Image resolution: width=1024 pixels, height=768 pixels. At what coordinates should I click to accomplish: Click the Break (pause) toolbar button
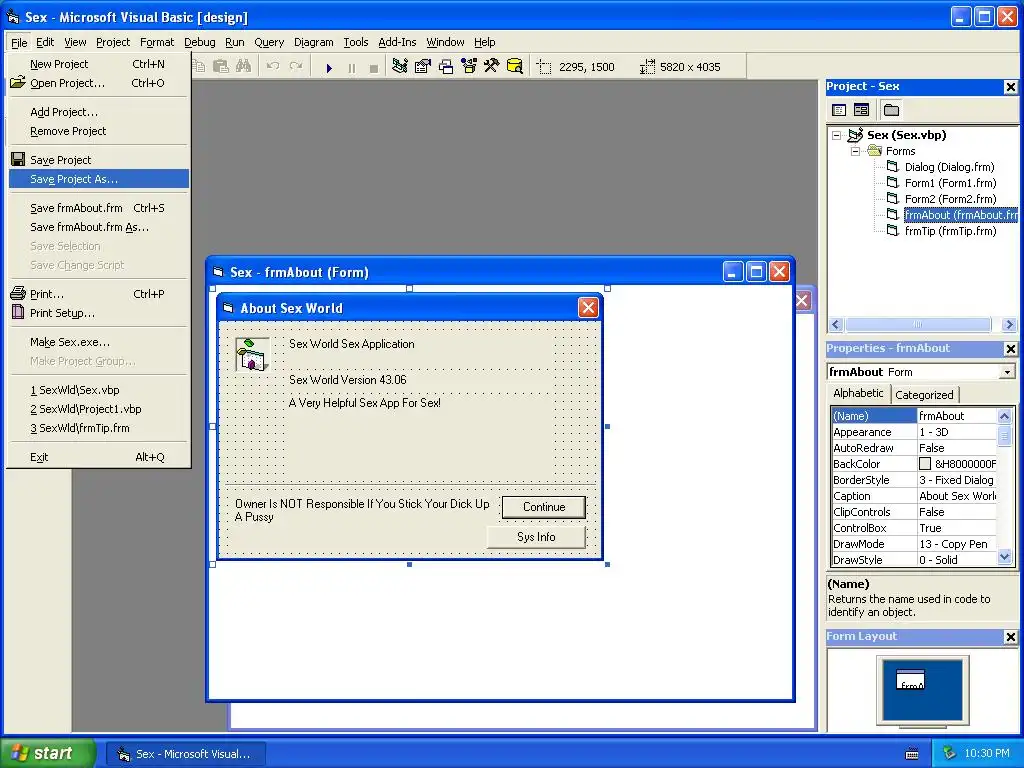coord(352,67)
